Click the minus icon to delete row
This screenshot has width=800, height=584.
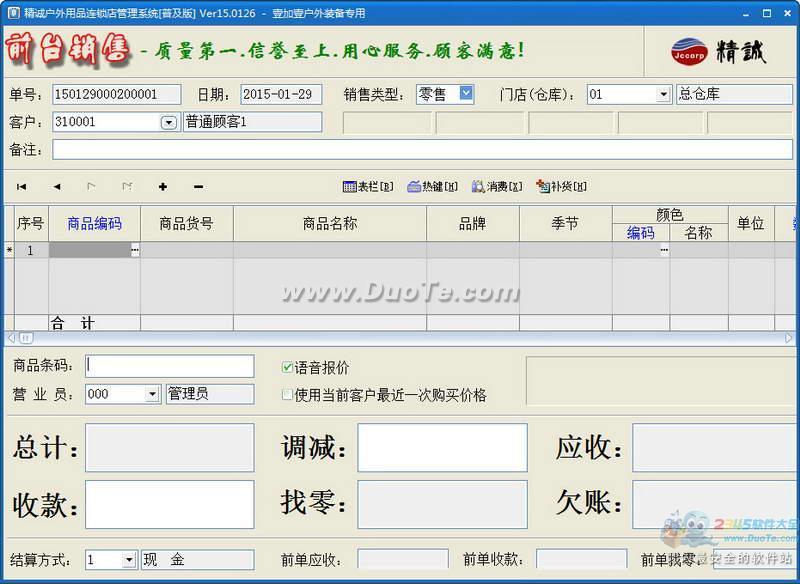tap(198, 186)
